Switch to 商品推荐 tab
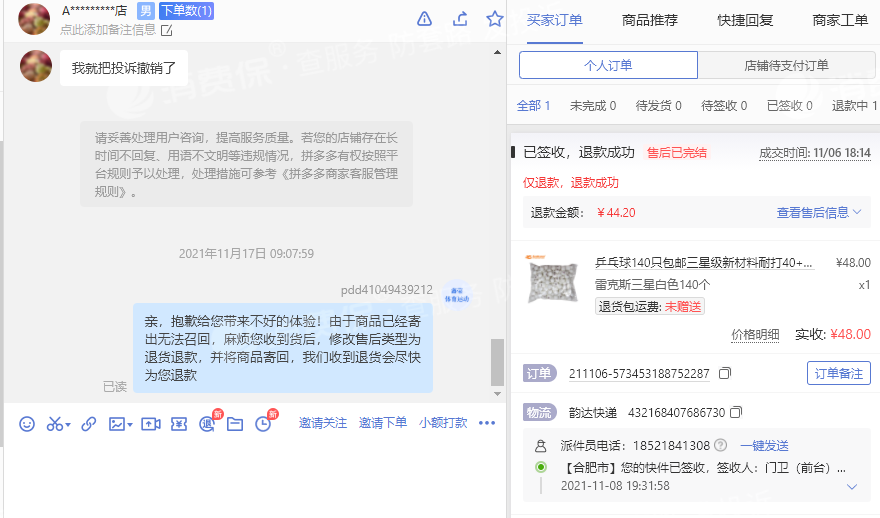Screen dimensions: 880x518 pos(650,20)
